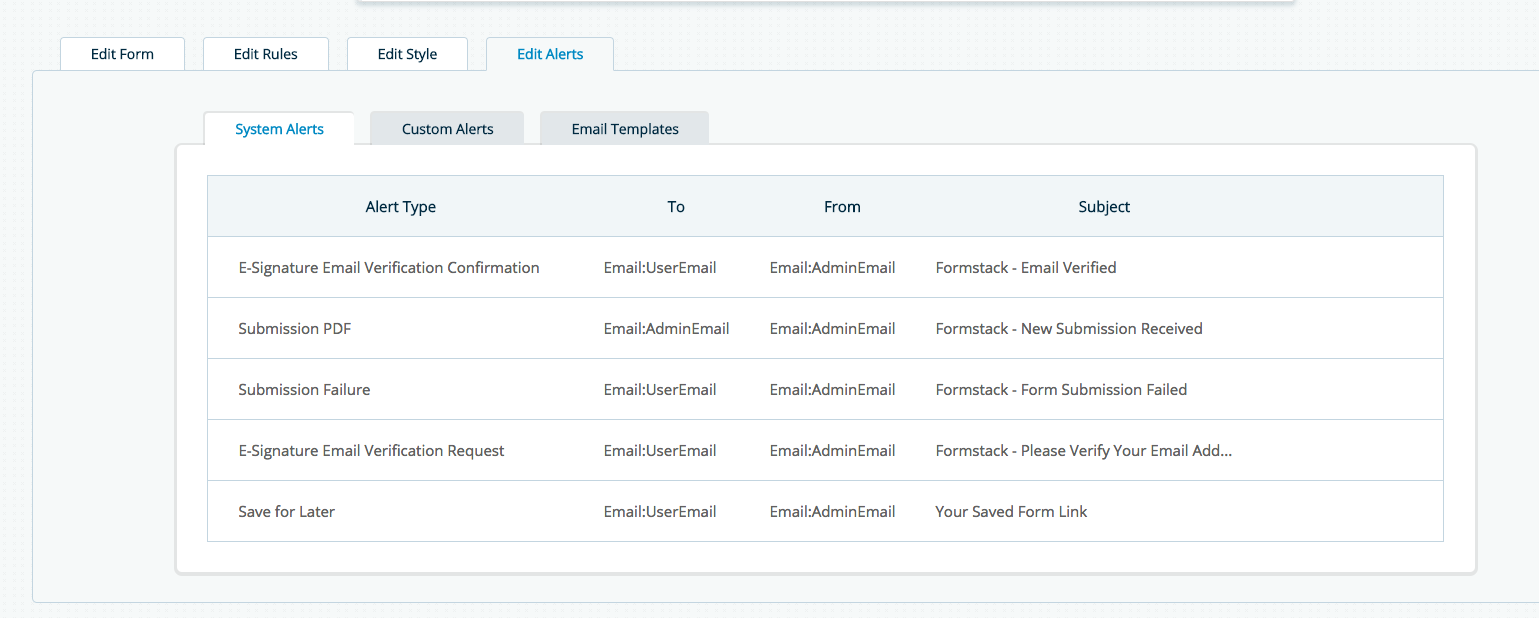Screen dimensions: 1539x628
Task: Click the To column header
Action: pyautogui.click(x=676, y=207)
